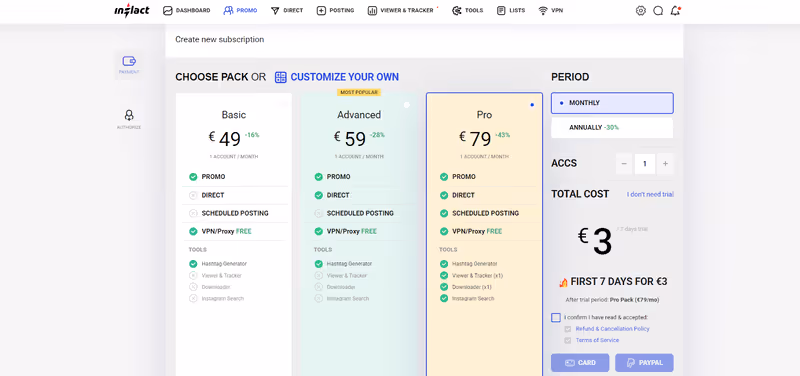This screenshot has width=800, height=376.
Task: Click the Tools icon in navbar
Action: [457, 10]
